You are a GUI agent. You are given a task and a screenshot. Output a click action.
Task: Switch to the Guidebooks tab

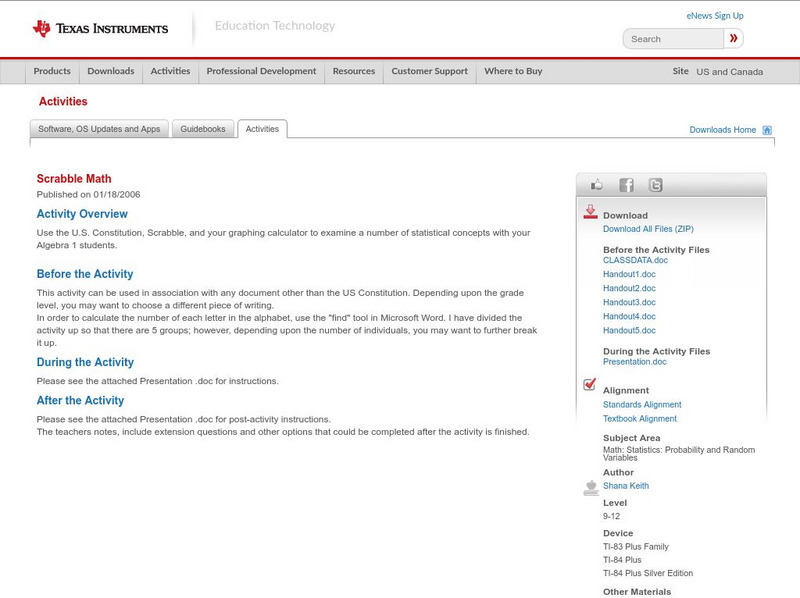coord(203,129)
